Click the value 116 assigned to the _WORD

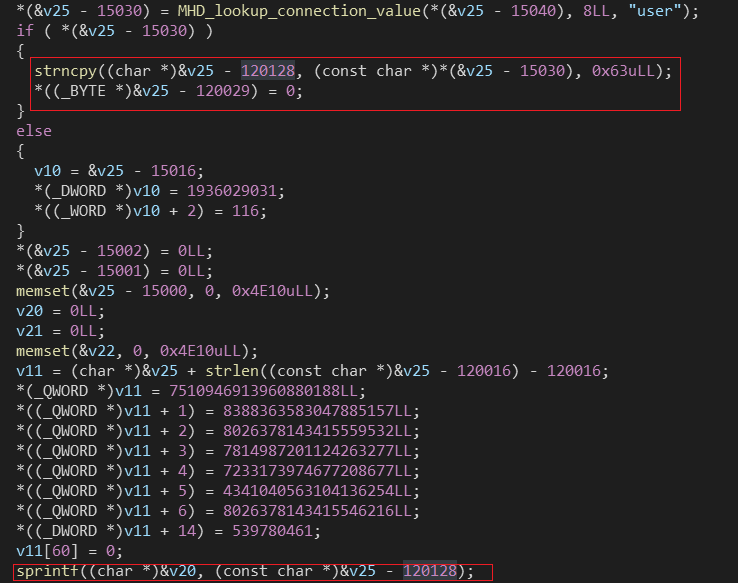245,211
